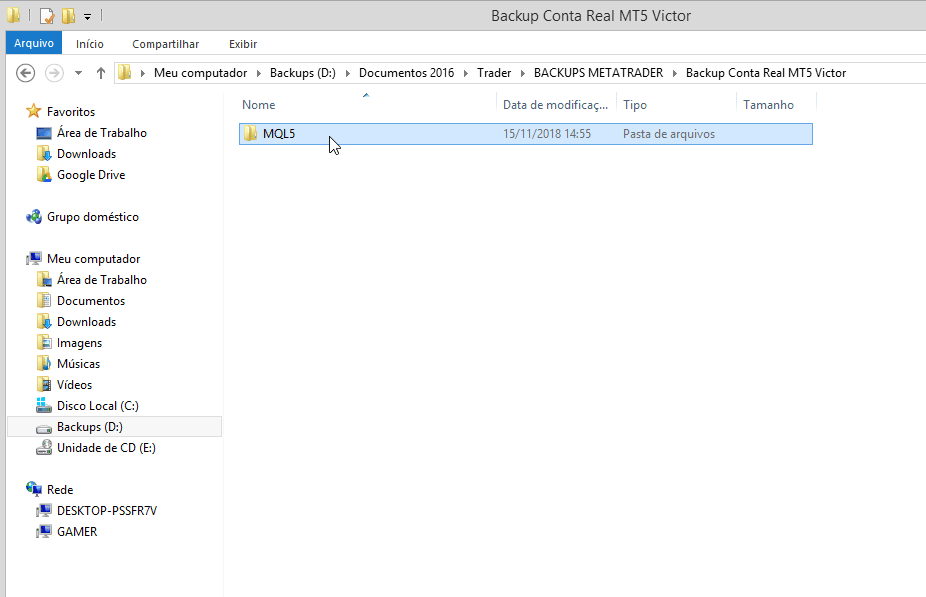The image size is (926, 597).
Task: Expand the arrow after Backups (D:) in breadcrumb
Action: point(347,73)
